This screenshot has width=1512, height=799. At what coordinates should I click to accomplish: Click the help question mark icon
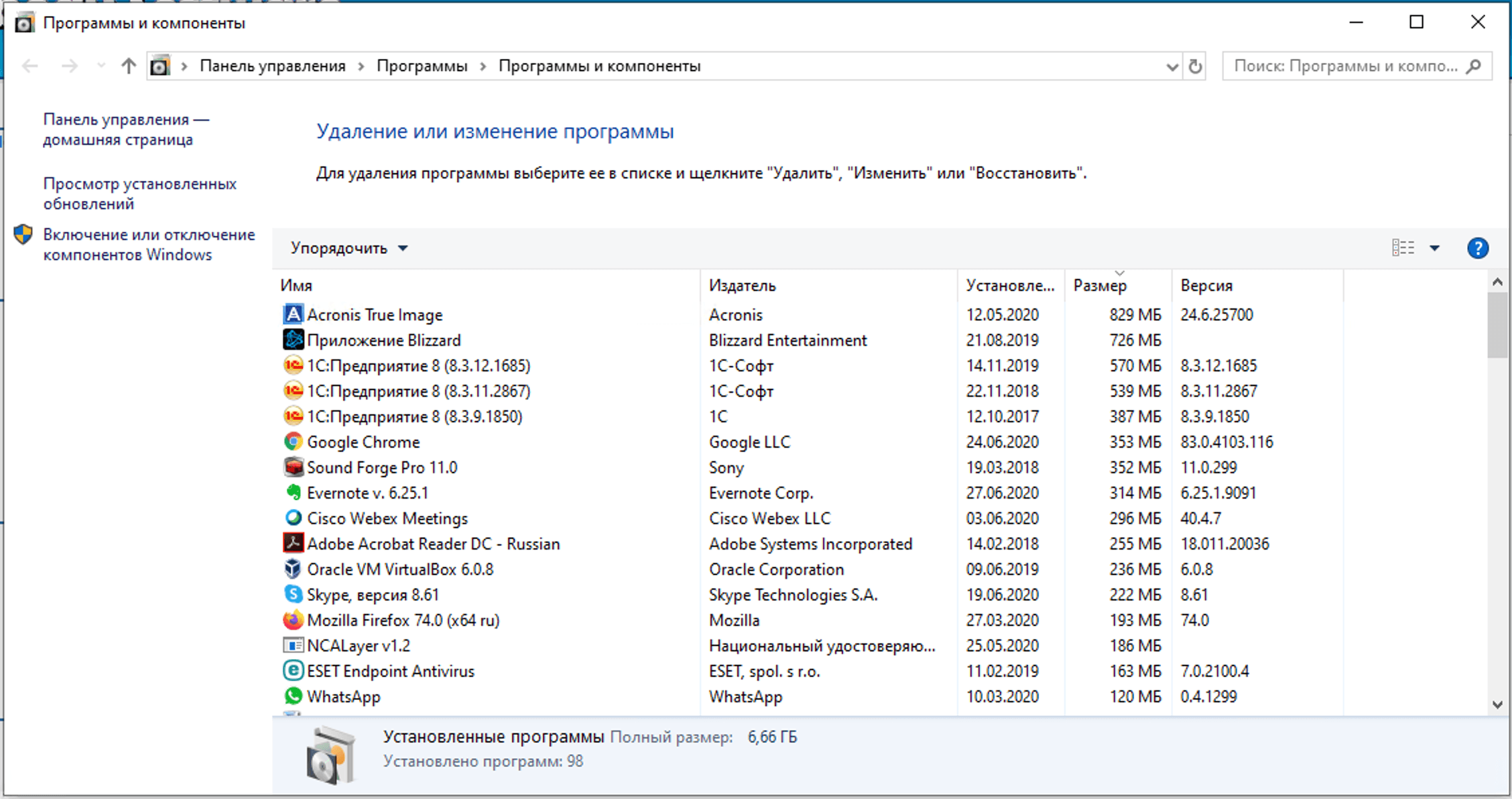[x=1478, y=248]
